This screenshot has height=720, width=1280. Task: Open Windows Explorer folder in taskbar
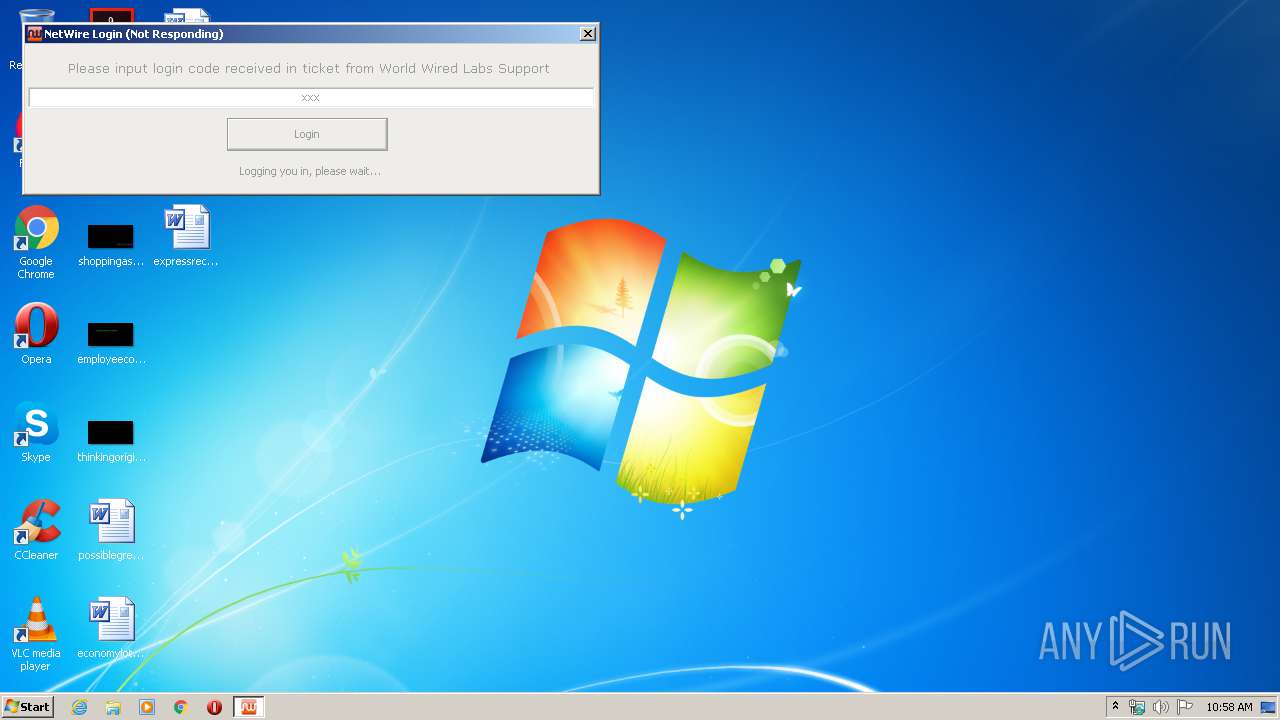pyautogui.click(x=113, y=707)
